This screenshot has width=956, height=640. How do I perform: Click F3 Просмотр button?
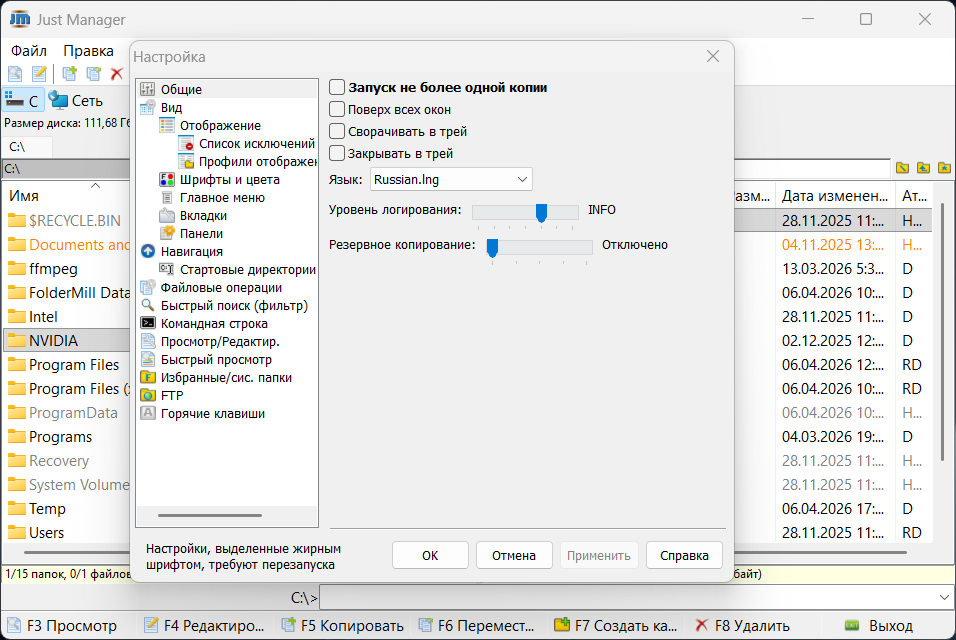coord(62,625)
